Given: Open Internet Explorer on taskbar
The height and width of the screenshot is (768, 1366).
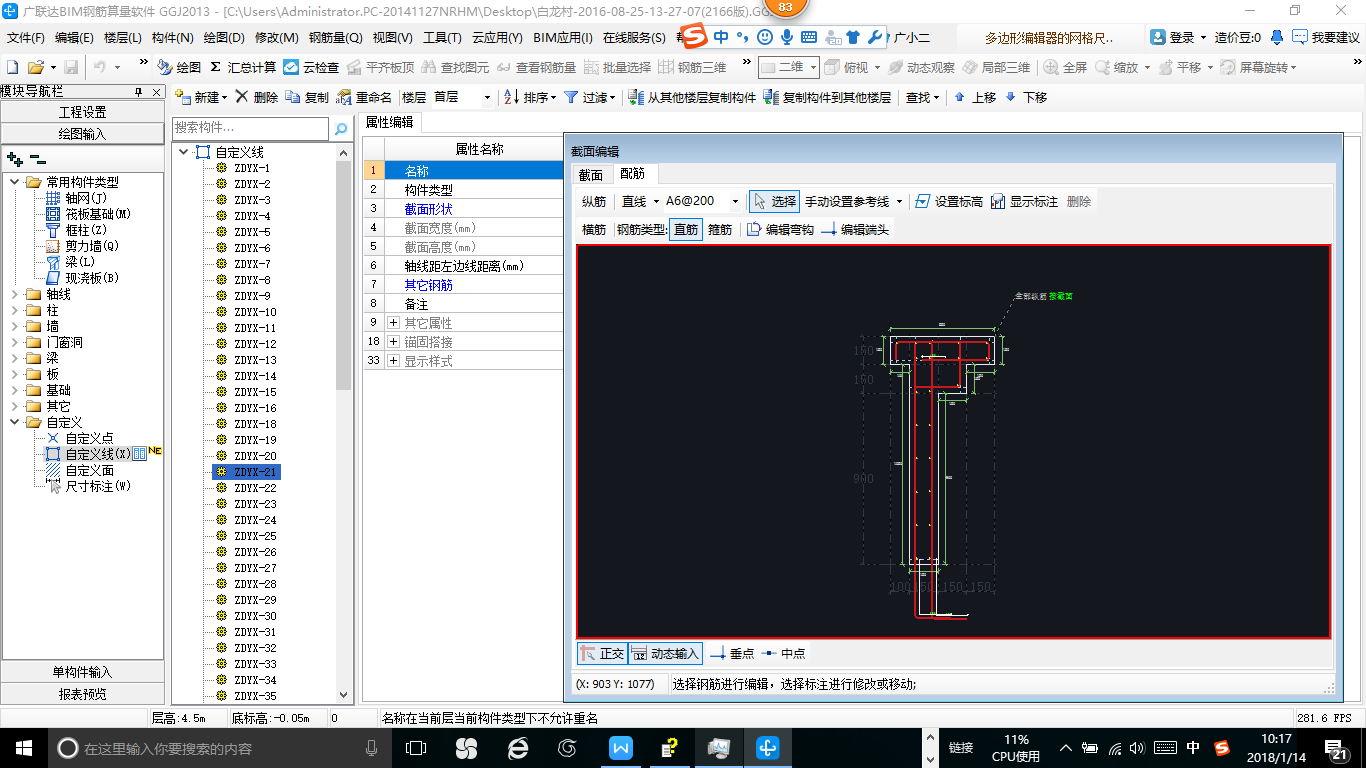Looking at the screenshot, I should pos(518,747).
